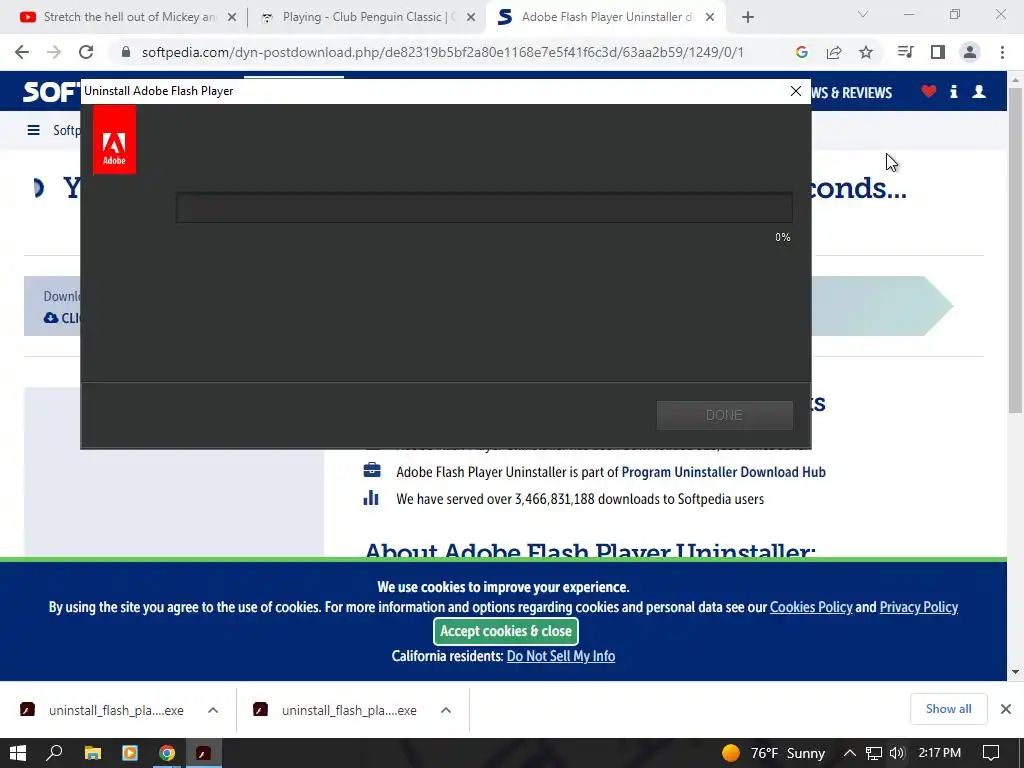Expand the tab search chevron
The image size is (1024, 768).
pyautogui.click(x=863, y=14)
